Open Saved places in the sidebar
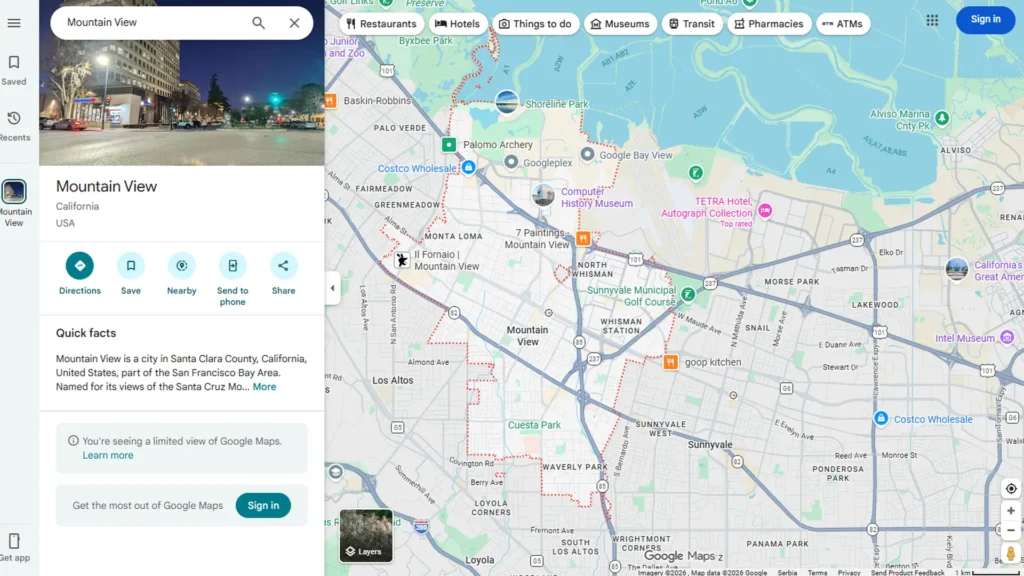Viewport: 1024px width, 576px height. point(14,62)
